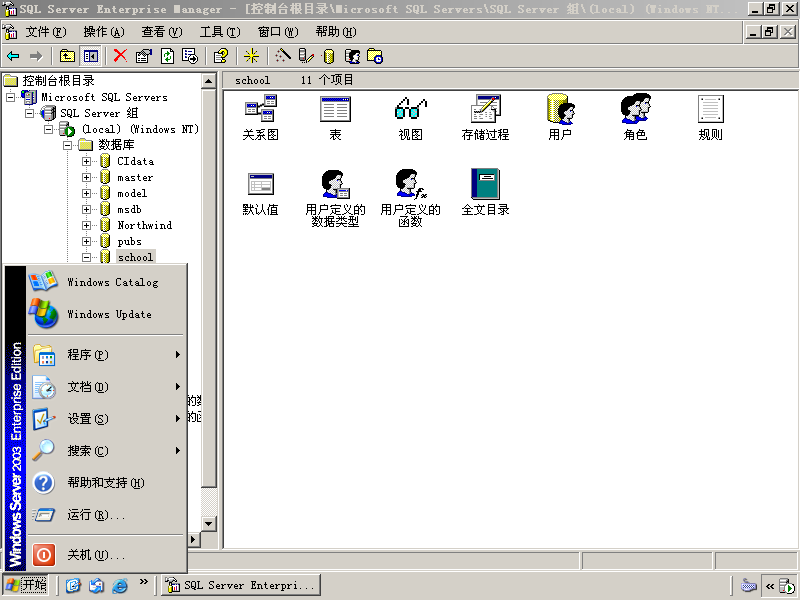Click the Refresh toolbar icon

(167, 56)
